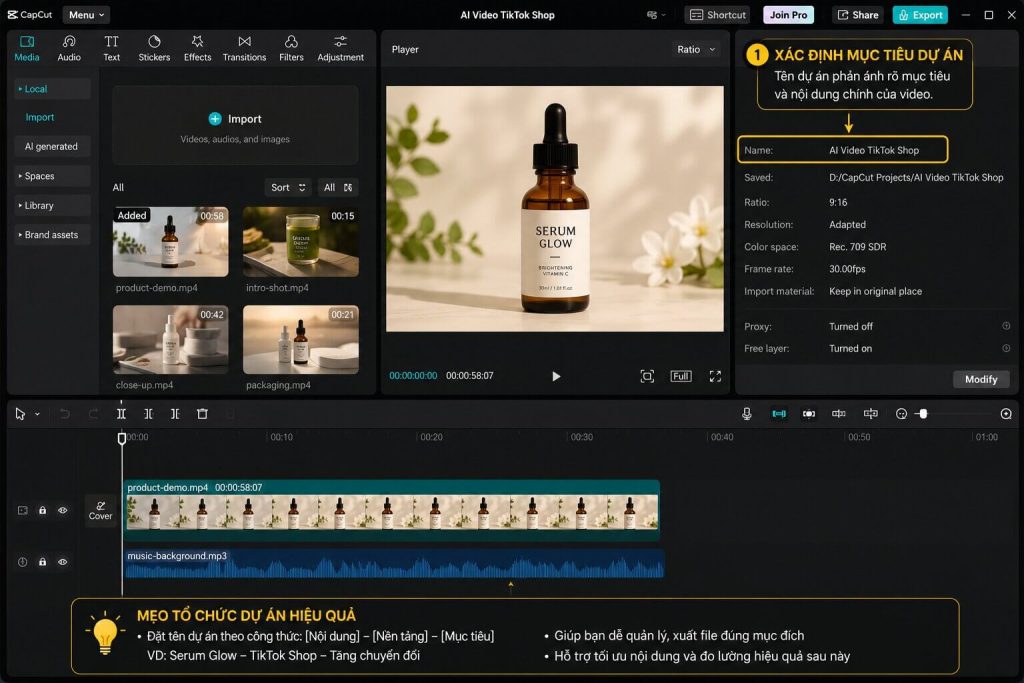Click the Delete trash icon in timeline toolbar
The width and height of the screenshot is (1024, 683).
pyautogui.click(x=202, y=414)
